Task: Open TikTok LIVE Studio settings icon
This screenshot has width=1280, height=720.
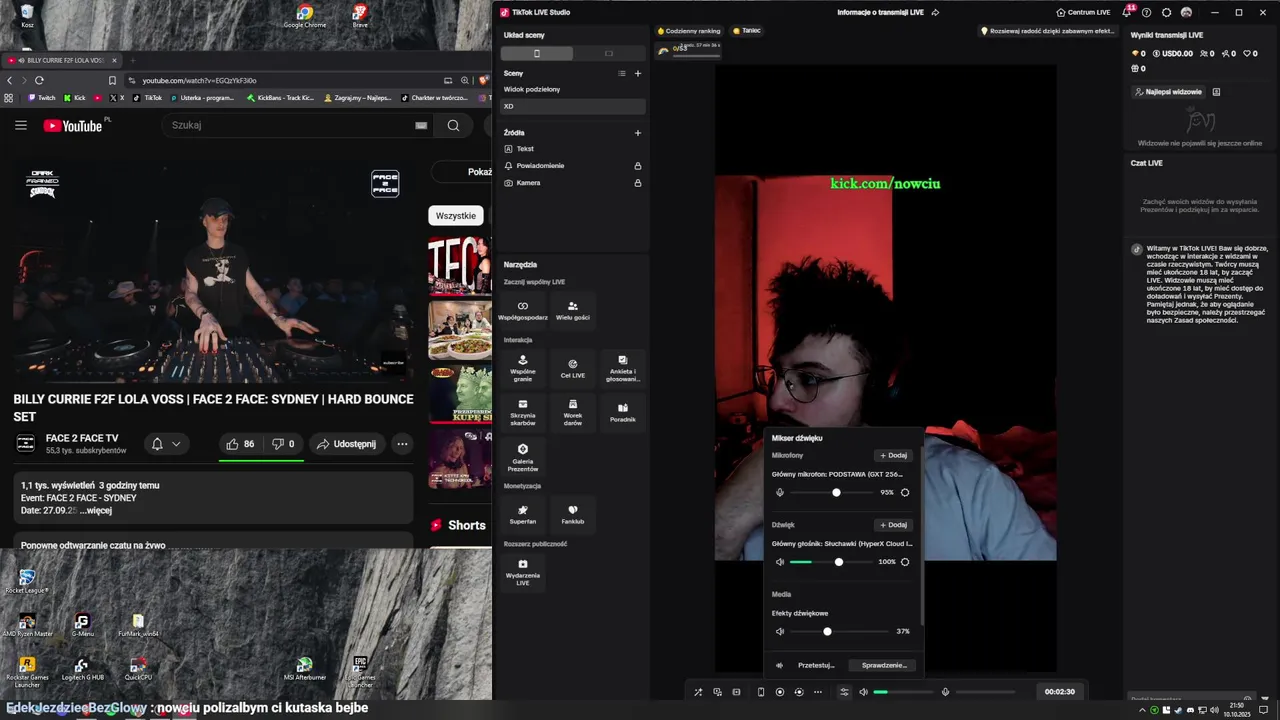Action: [x=1166, y=13]
